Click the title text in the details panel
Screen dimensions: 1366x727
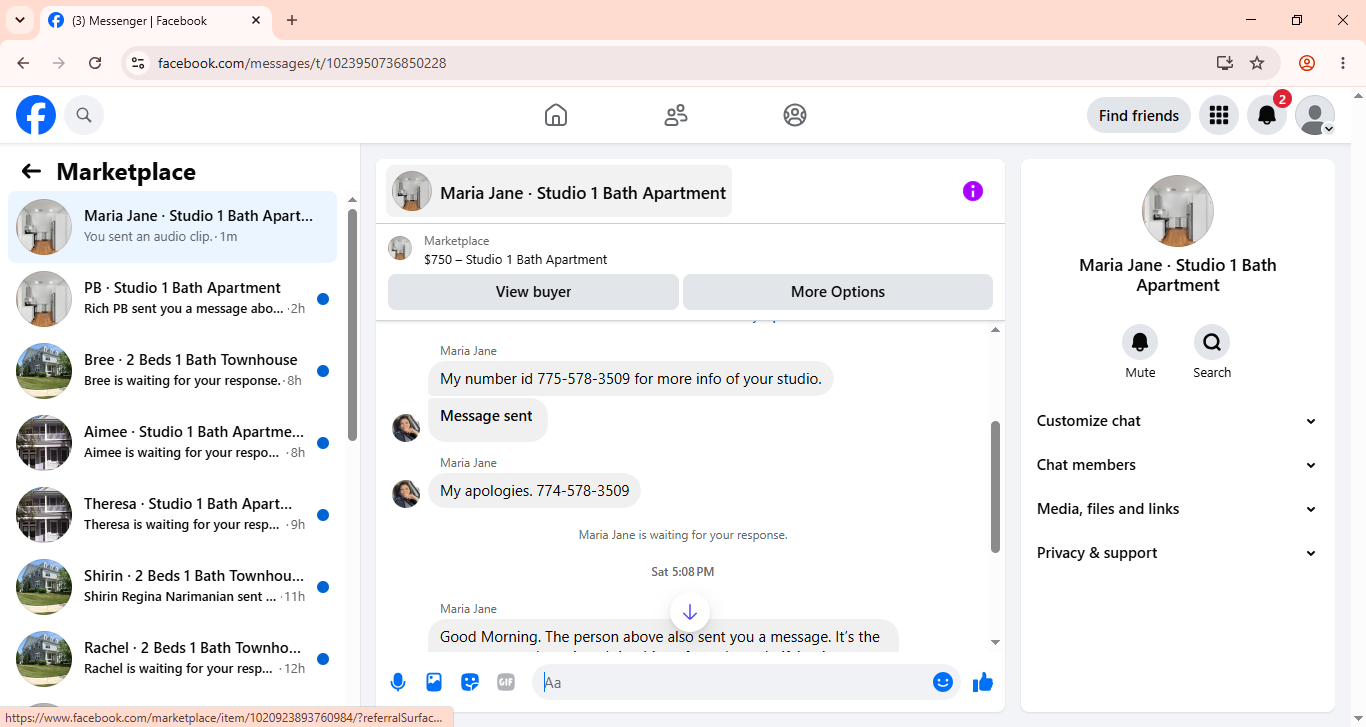(1178, 275)
